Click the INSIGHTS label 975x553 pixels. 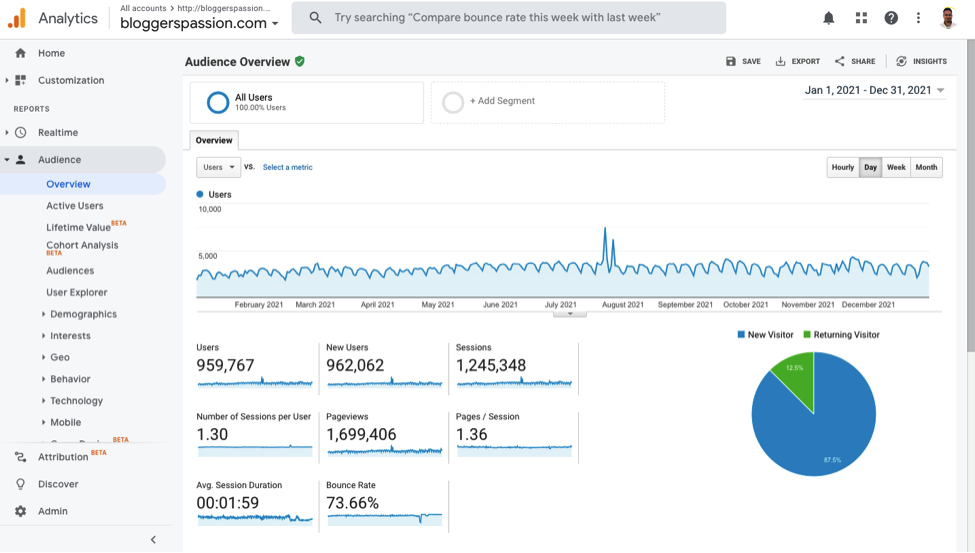click(930, 62)
